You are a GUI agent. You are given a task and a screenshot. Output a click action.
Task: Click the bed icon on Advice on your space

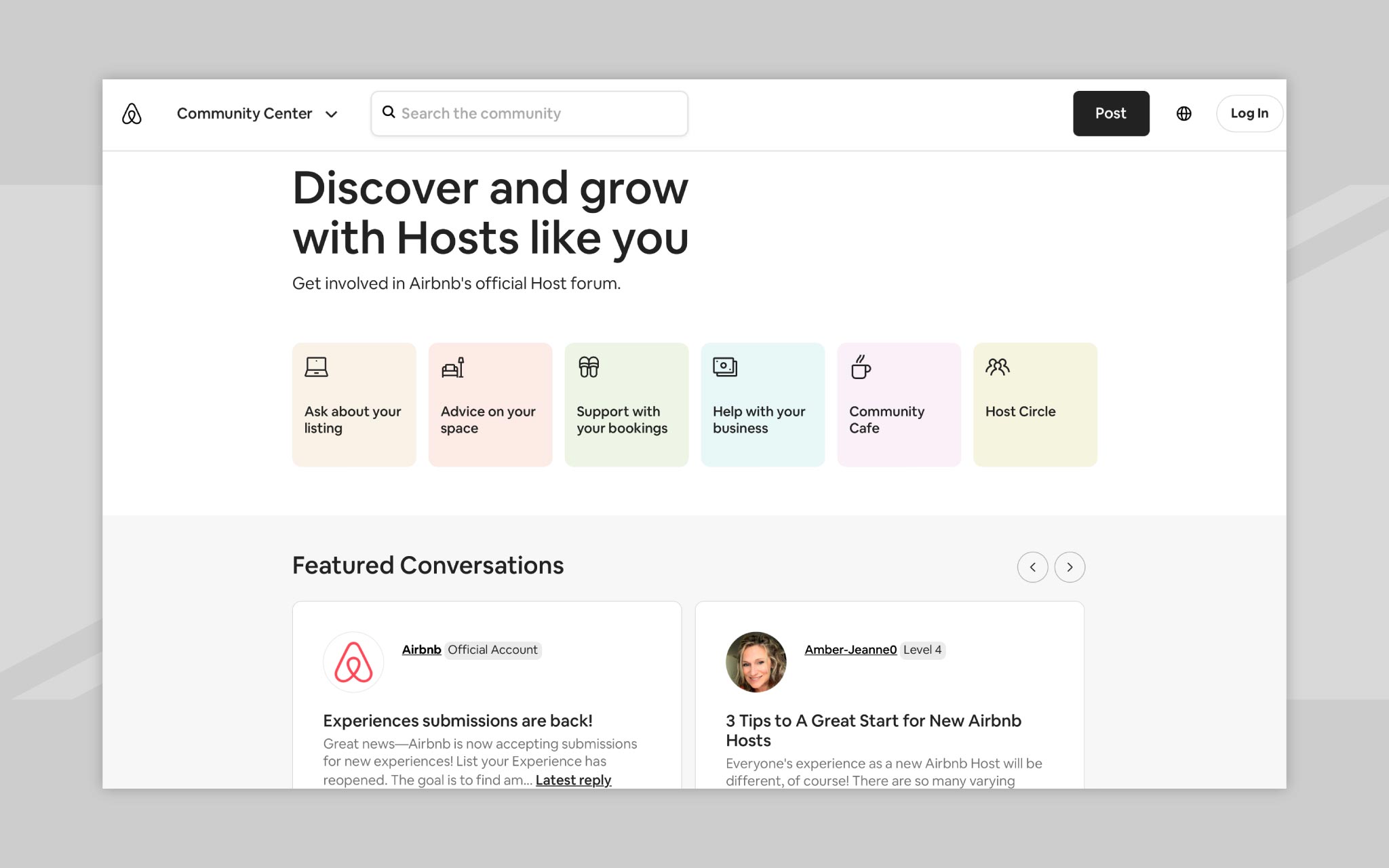[452, 366]
